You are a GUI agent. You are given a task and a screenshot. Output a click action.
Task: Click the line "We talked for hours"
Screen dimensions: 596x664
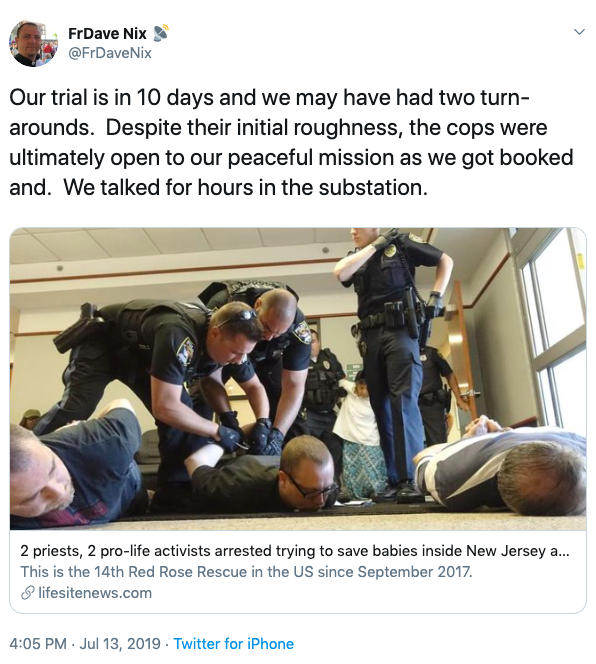tap(246, 187)
